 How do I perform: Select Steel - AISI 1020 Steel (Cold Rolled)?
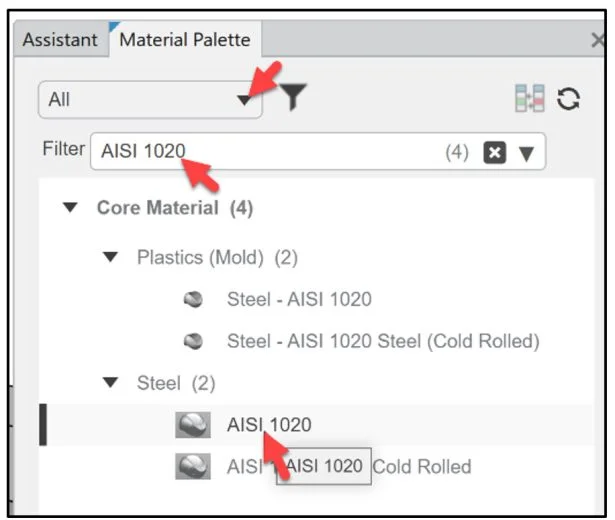click(x=382, y=341)
